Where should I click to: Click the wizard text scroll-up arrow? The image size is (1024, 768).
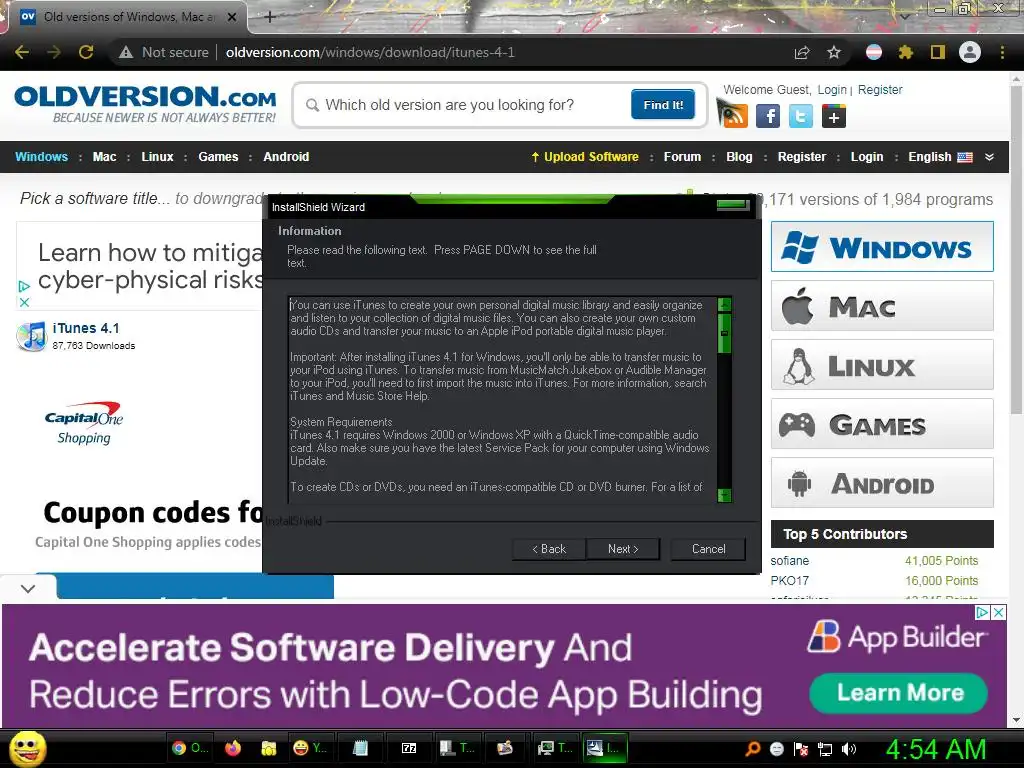[x=724, y=304]
